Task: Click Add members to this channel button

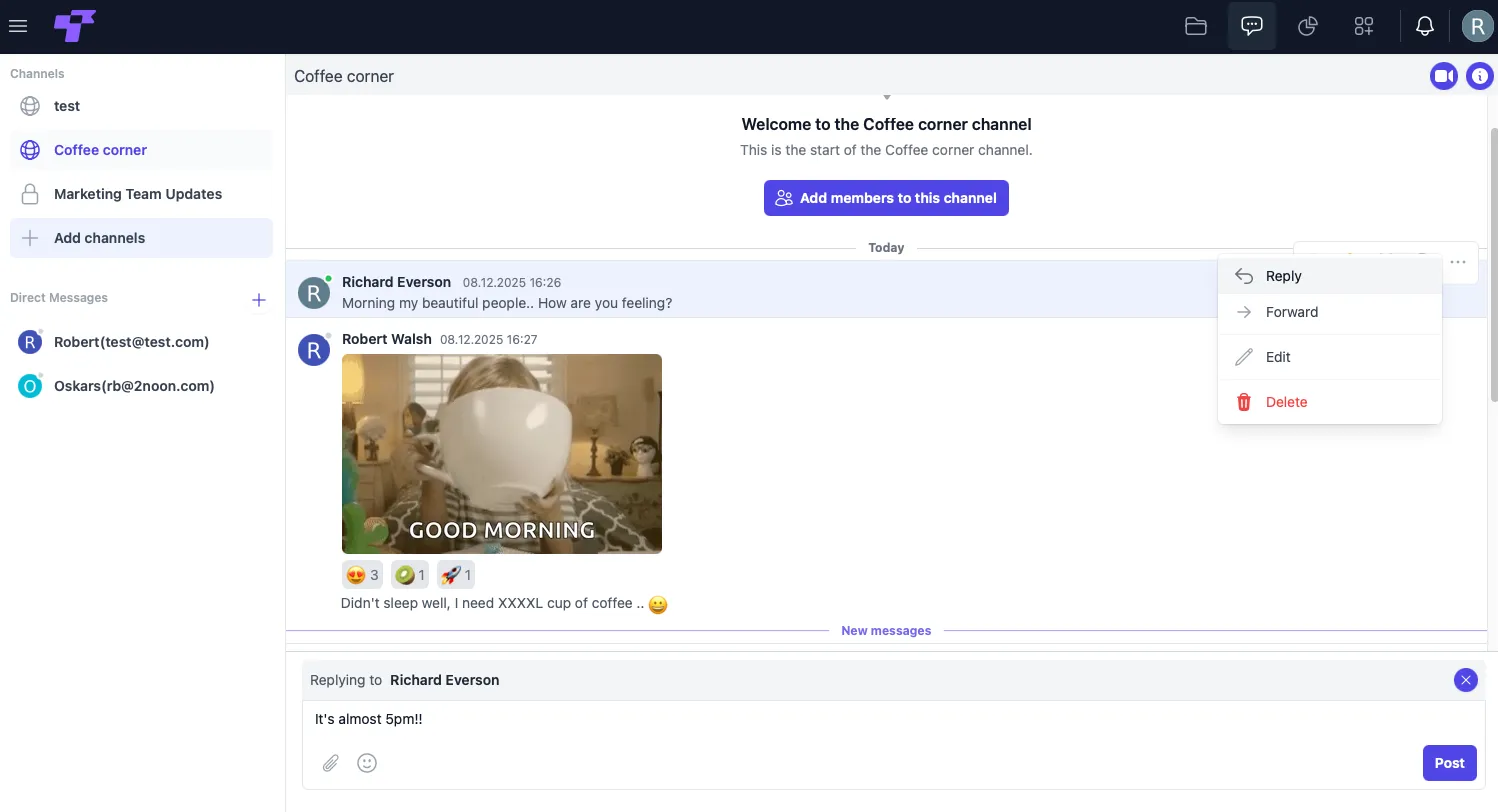Action: tap(886, 198)
